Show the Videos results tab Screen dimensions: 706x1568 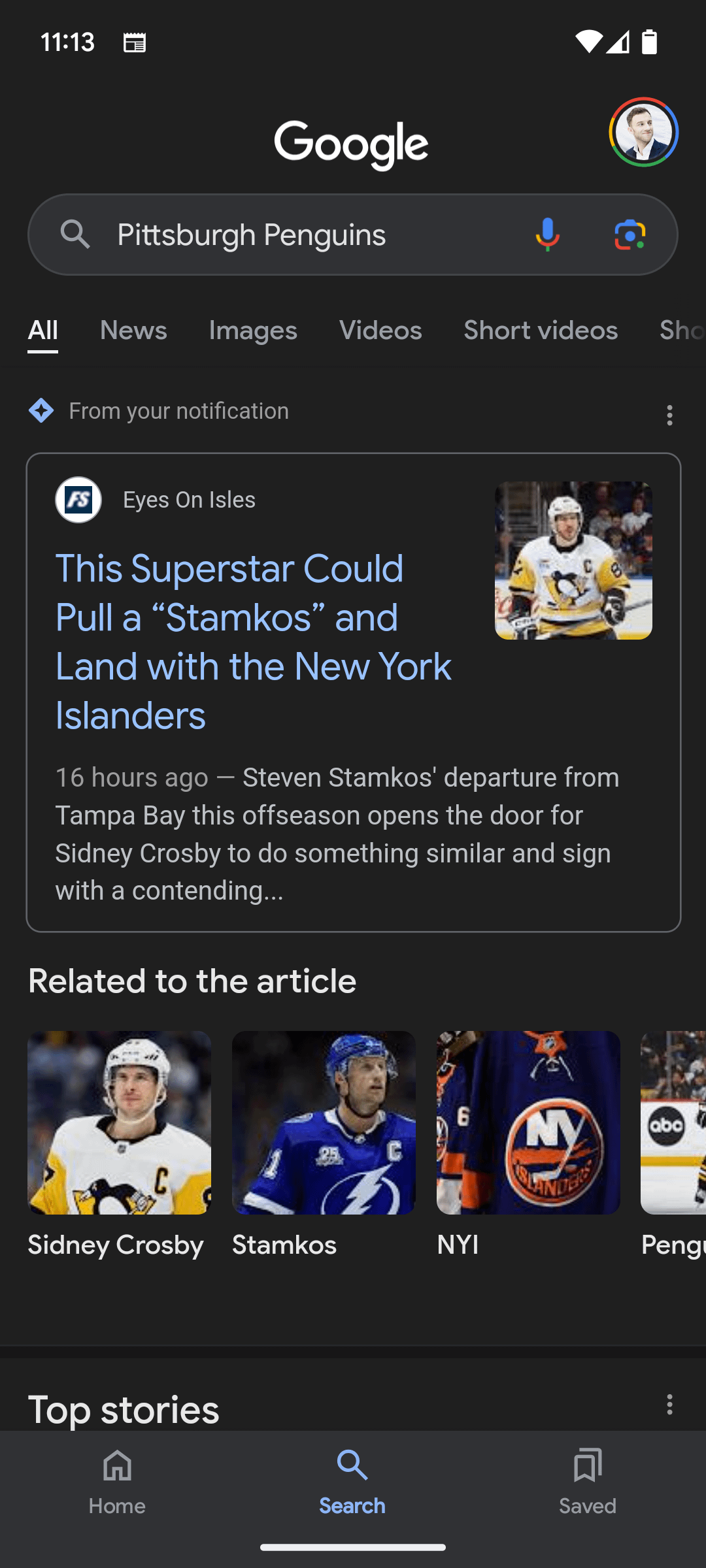380,331
